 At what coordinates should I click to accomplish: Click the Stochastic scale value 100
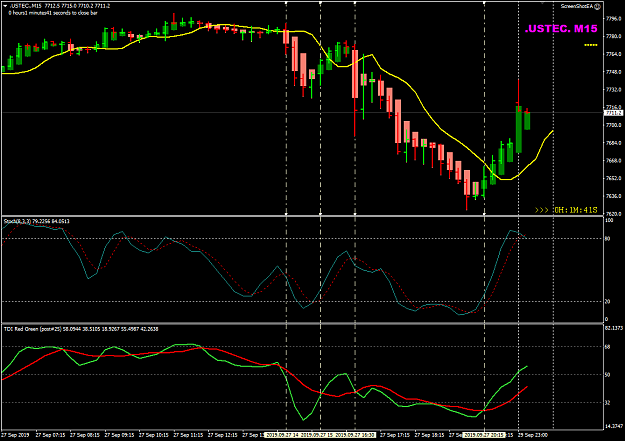[609, 221]
